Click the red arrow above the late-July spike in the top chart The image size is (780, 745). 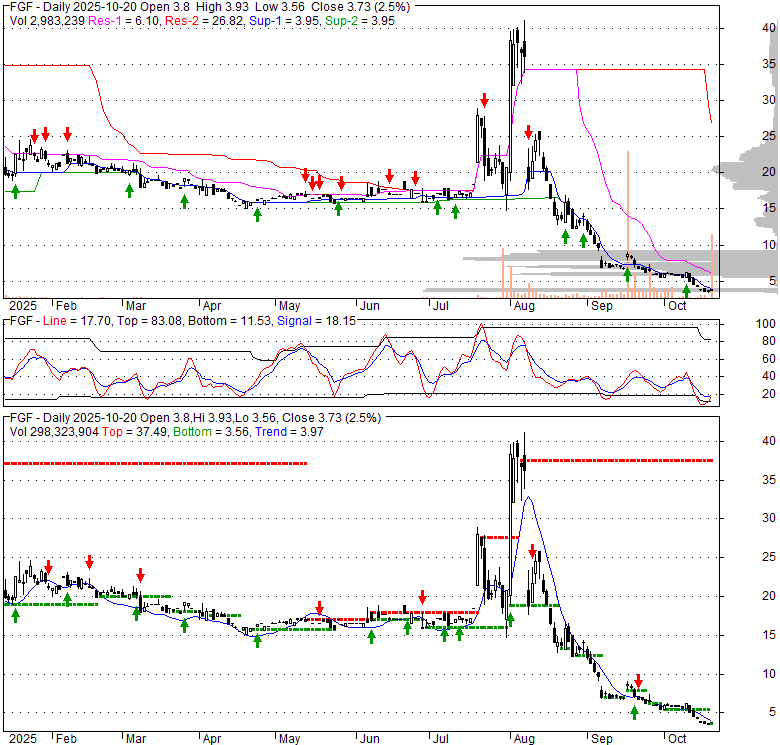484,100
